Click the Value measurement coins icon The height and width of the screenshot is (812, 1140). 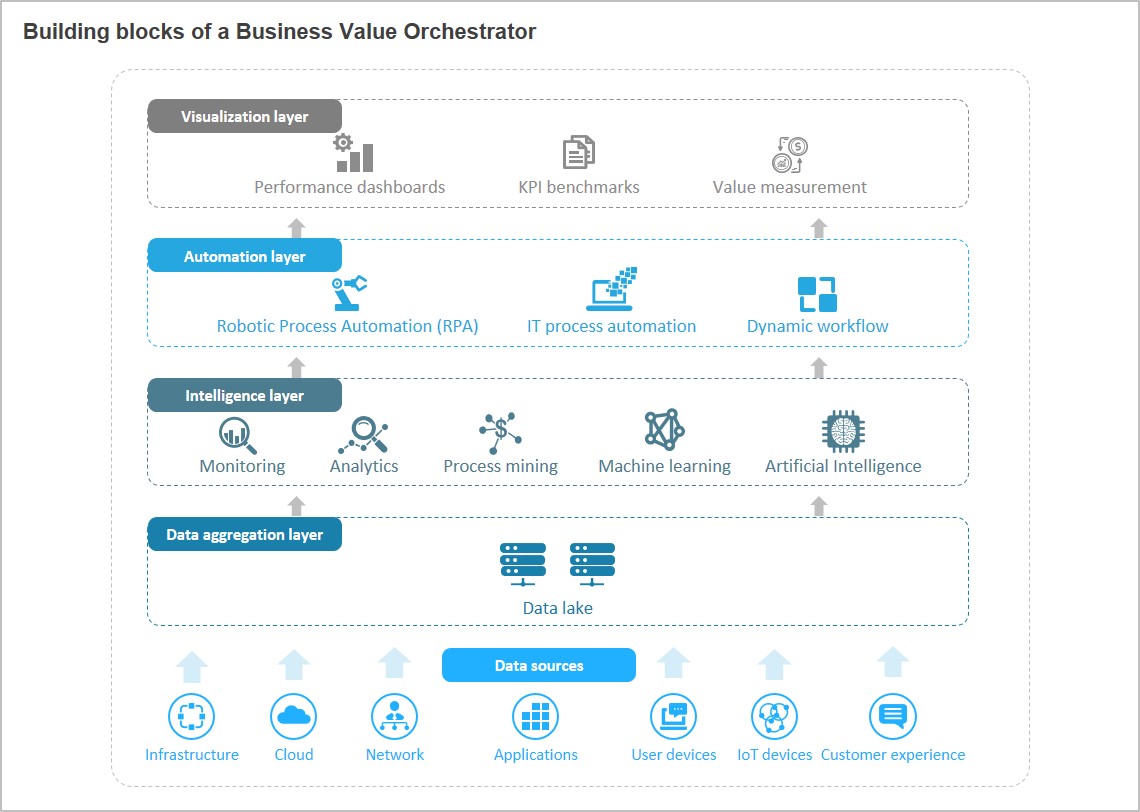coord(790,155)
